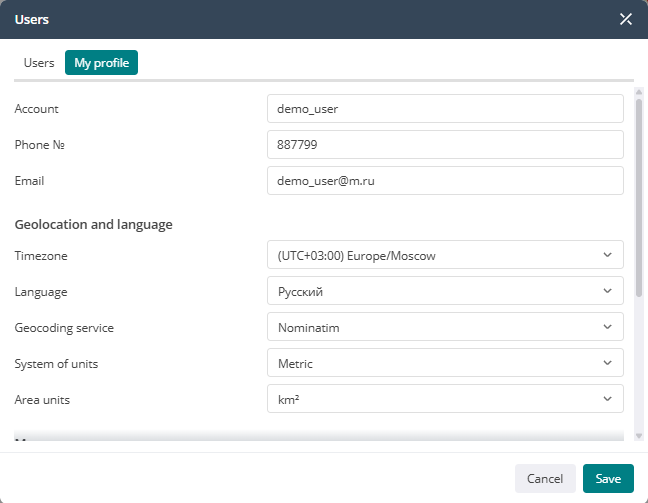Screen dimensions: 648x503
Task: Click the Phone № label
Action: coord(40,145)
